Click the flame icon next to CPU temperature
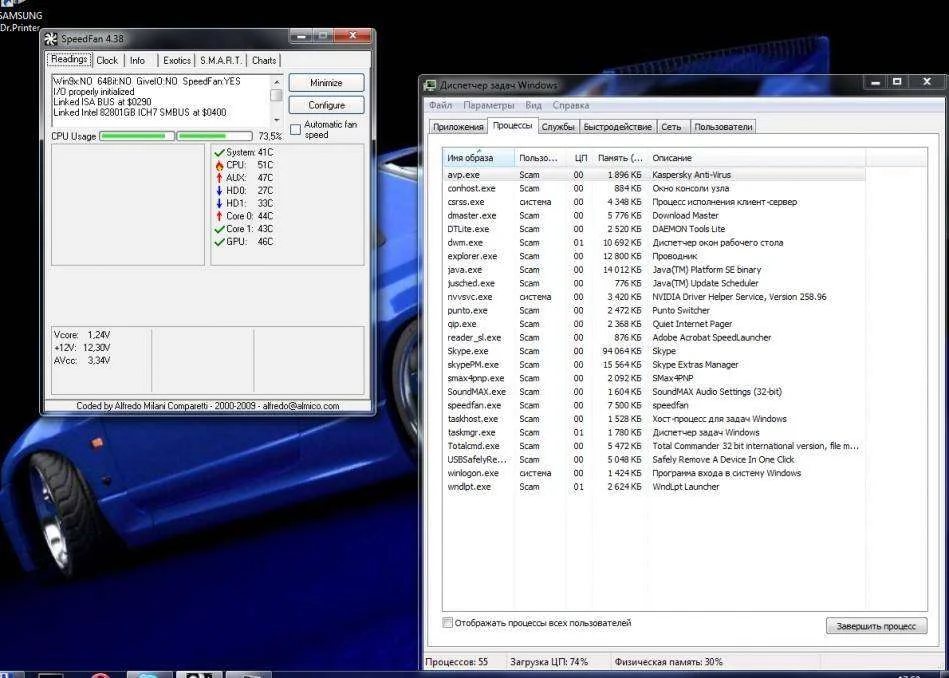 (219, 165)
